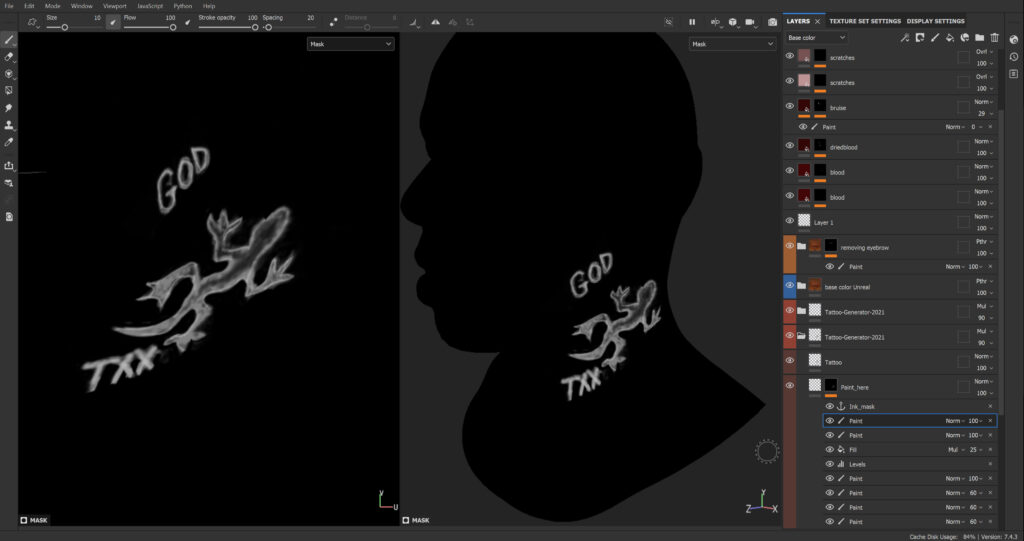This screenshot has height=541, width=1024.
Task: Select the Levels effect row
Action: (x=910, y=464)
